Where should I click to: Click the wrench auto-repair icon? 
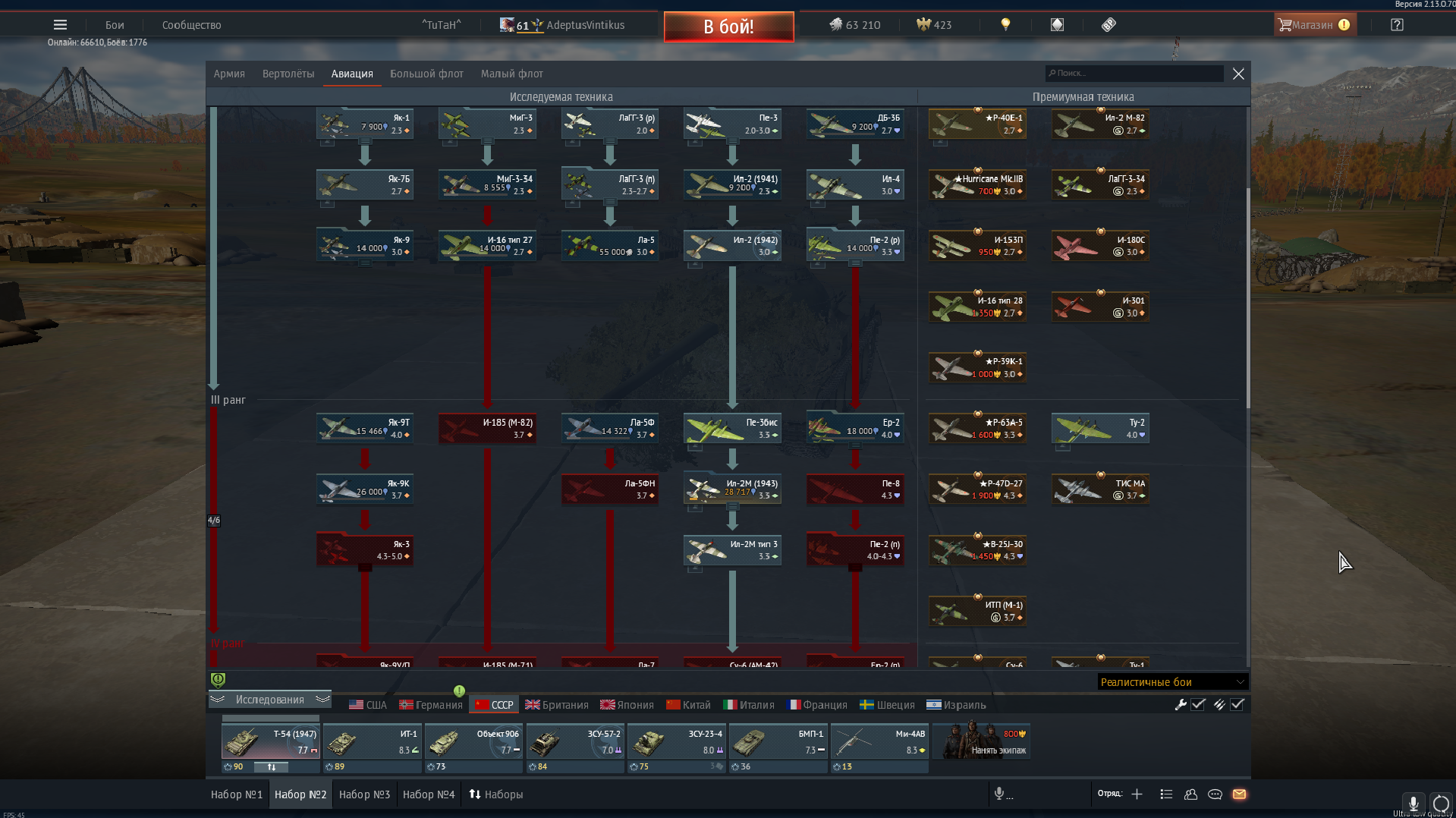1181,705
